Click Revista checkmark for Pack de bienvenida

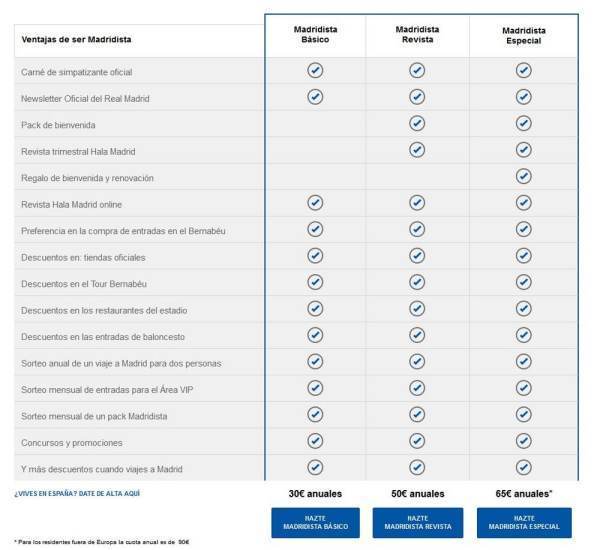coord(418,123)
